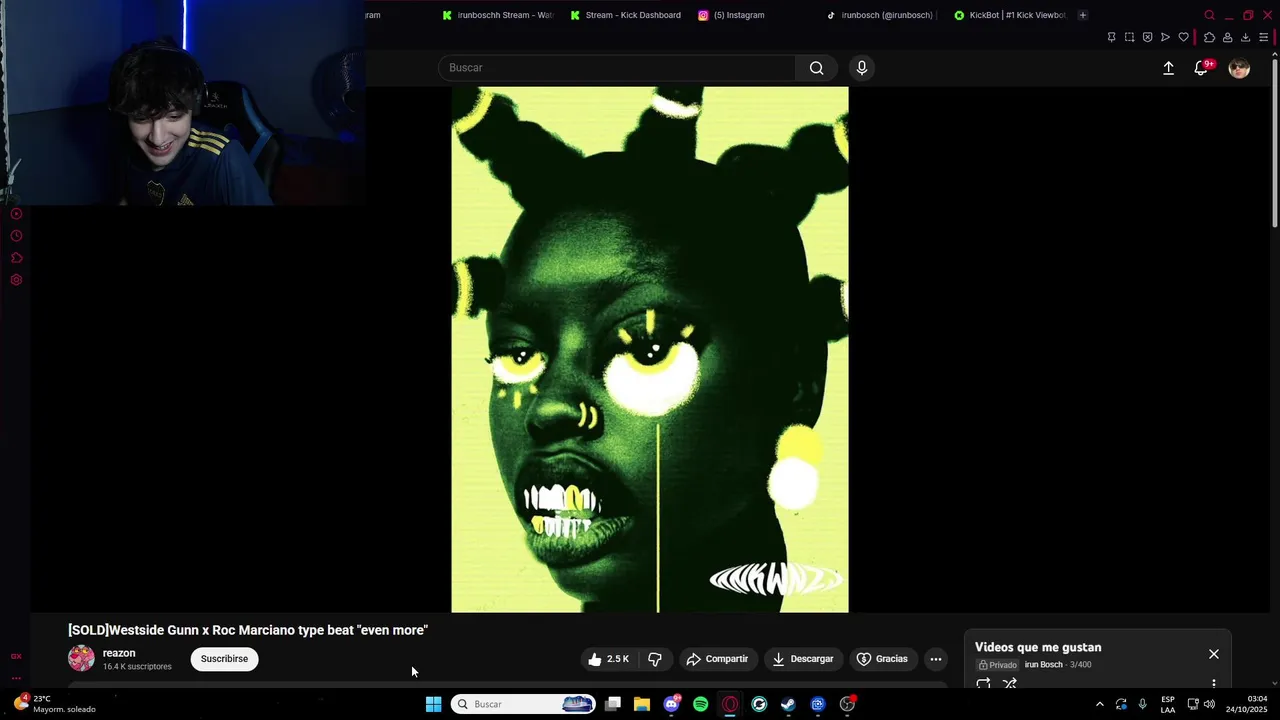Image resolution: width=1280 pixels, height=720 pixels.
Task: Open the clock showing 03:04
Action: click(1246, 704)
